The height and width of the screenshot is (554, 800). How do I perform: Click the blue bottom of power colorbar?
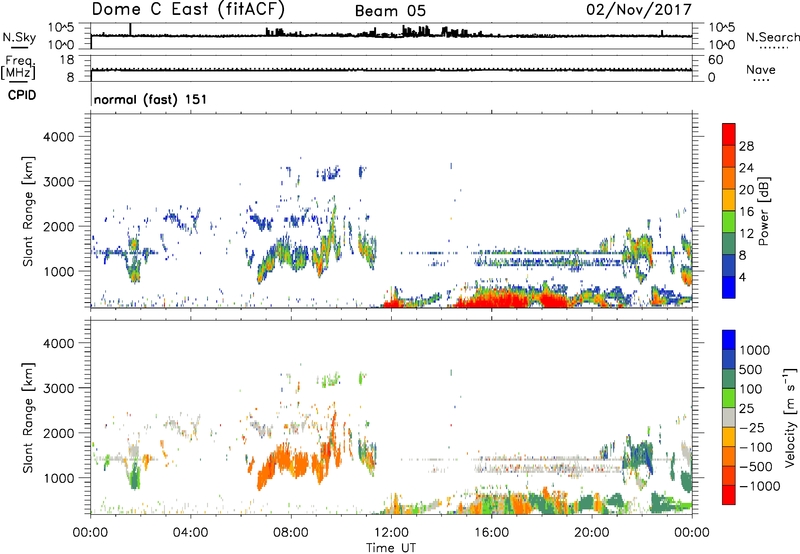pyautogui.click(x=729, y=287)
